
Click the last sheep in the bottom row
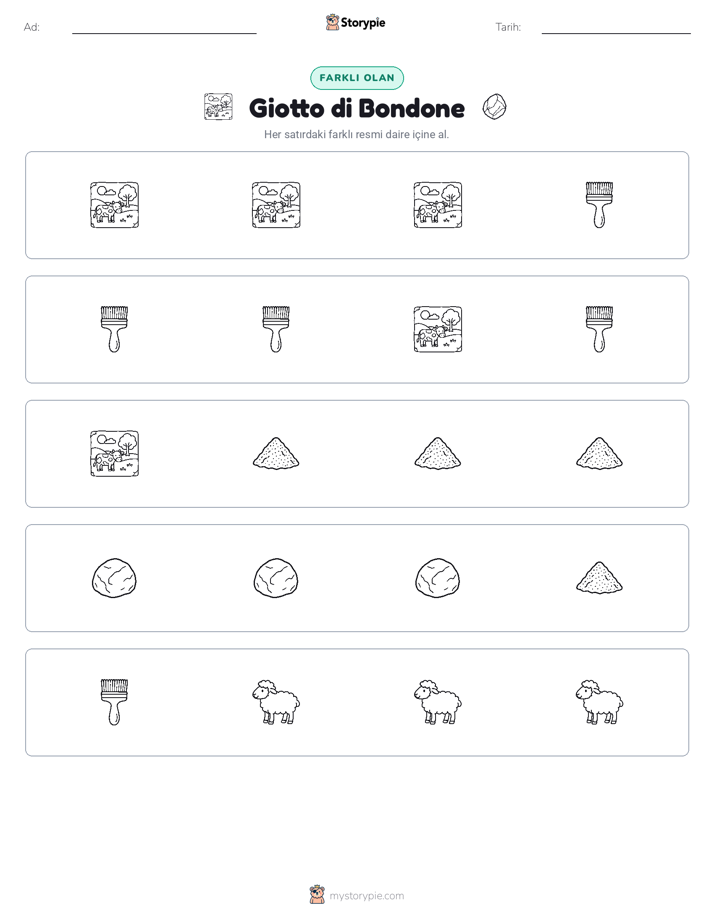coord(599,702)
